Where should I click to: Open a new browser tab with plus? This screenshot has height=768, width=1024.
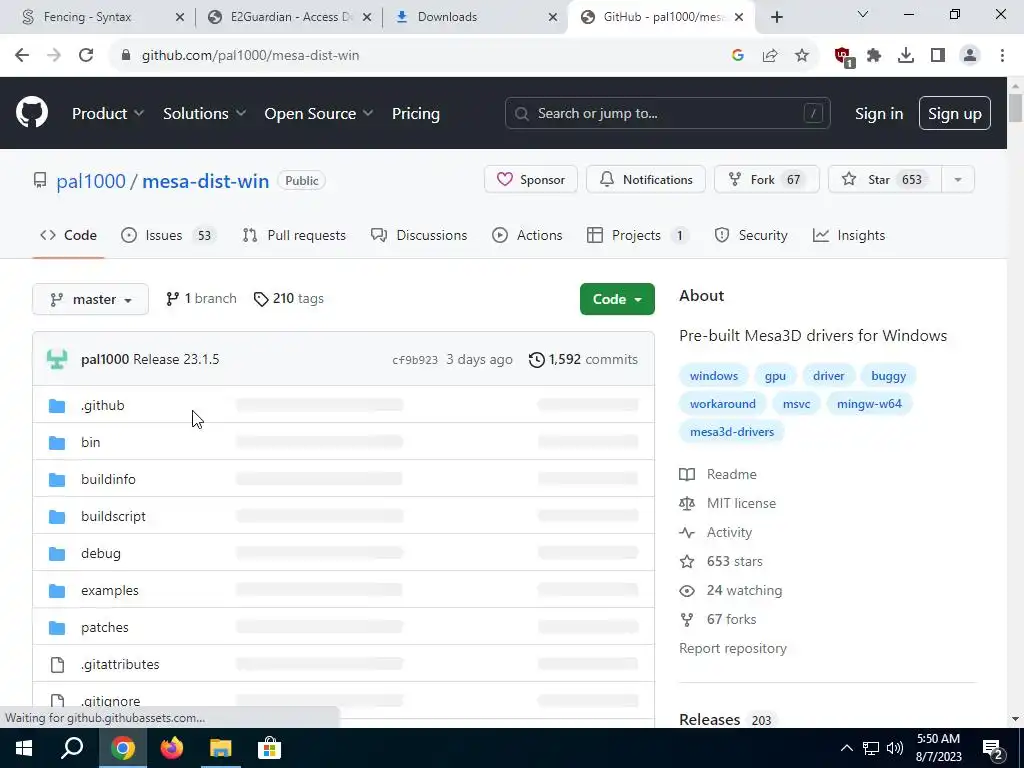point(776,17)
